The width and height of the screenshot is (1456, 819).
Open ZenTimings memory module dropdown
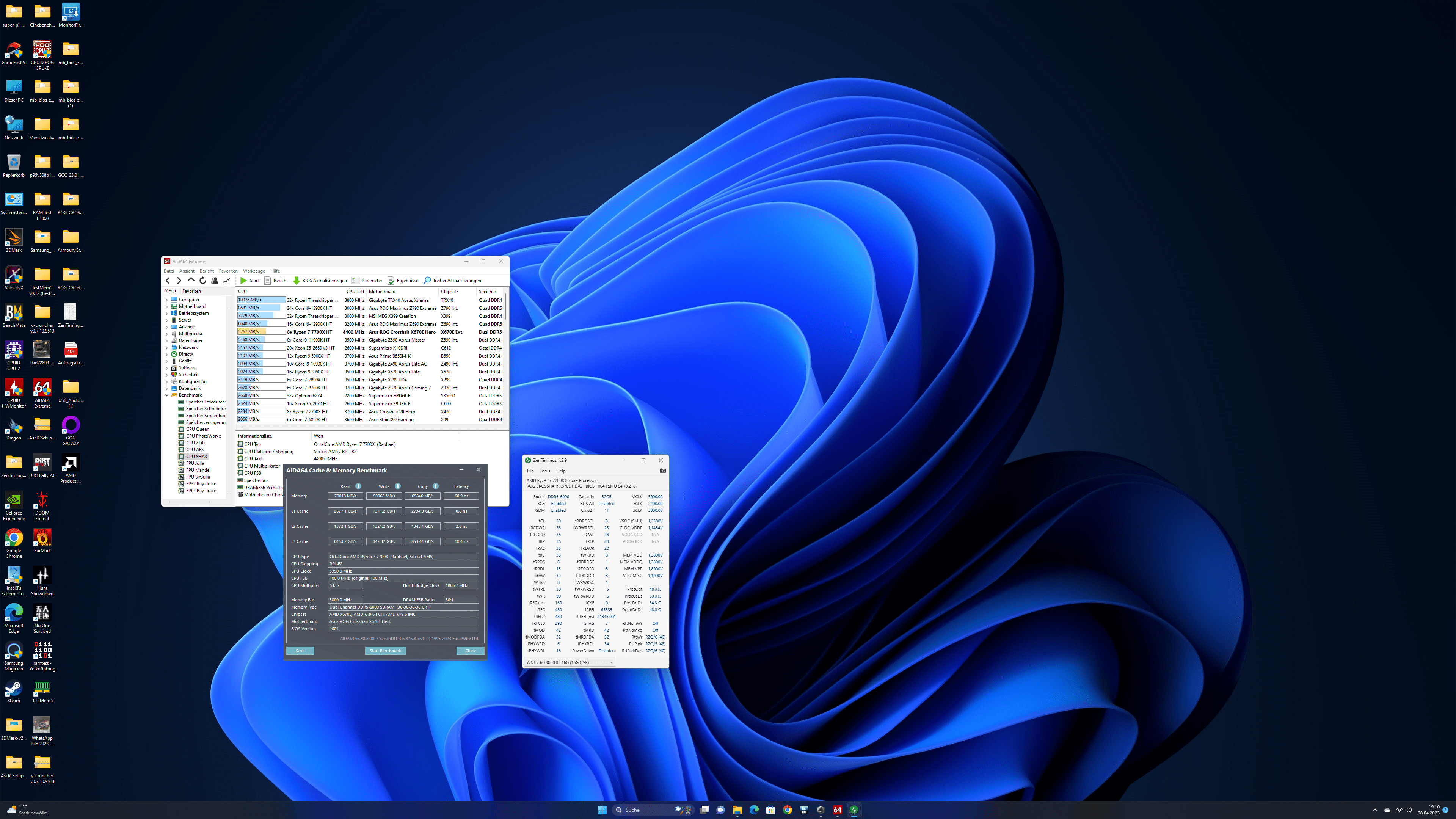click(569, 662)
